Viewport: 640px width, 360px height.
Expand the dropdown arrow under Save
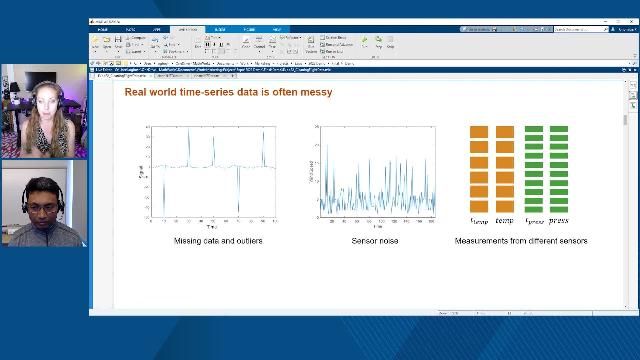(118, 51)
